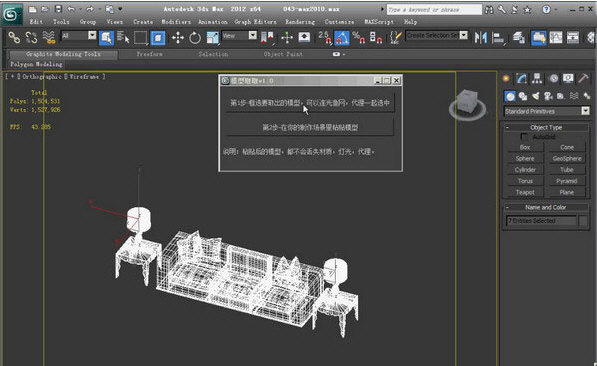The height and width of the screenshot is (366, 597).
Task: Open the Manage Layers icon
Action: (518, 37)
